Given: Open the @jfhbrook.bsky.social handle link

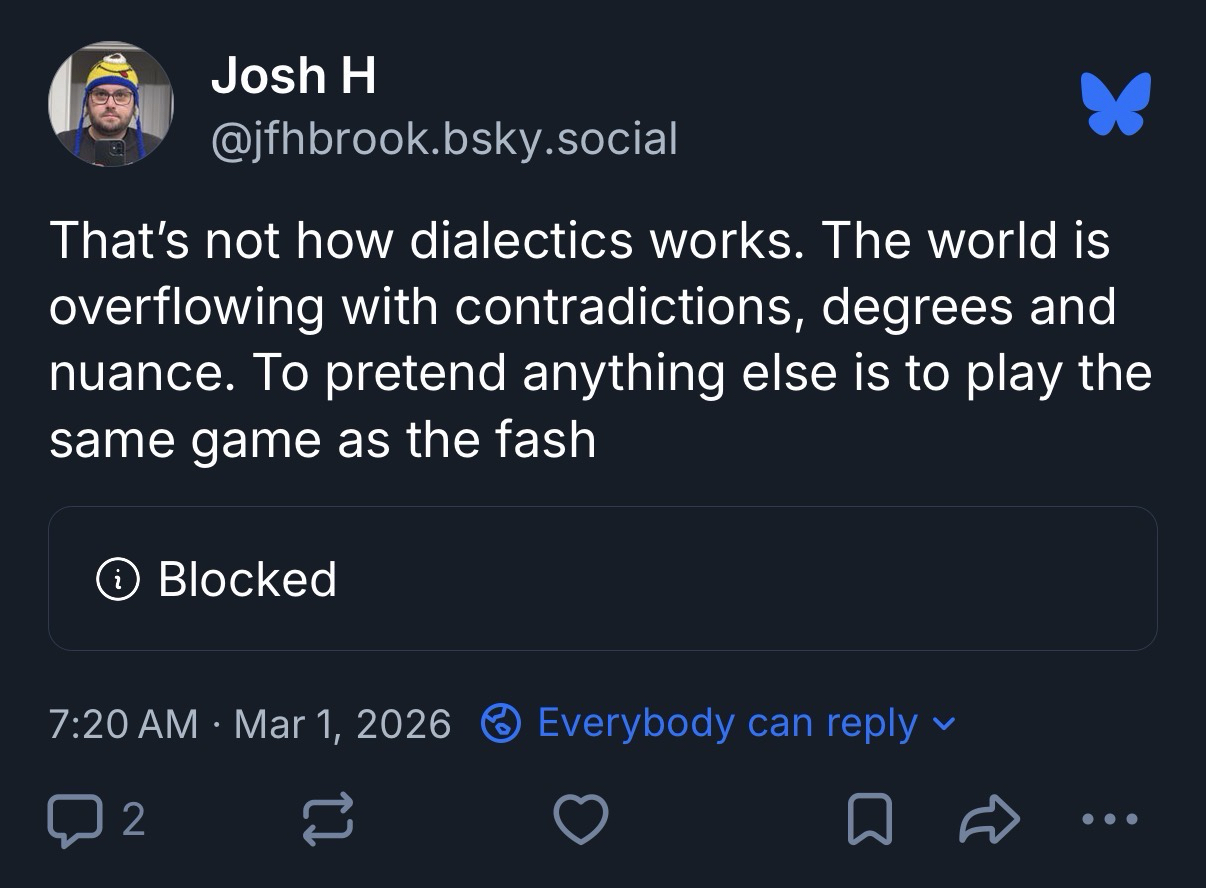Looking at the screenshot, I should pyautogui.click(x=444, y=138).
